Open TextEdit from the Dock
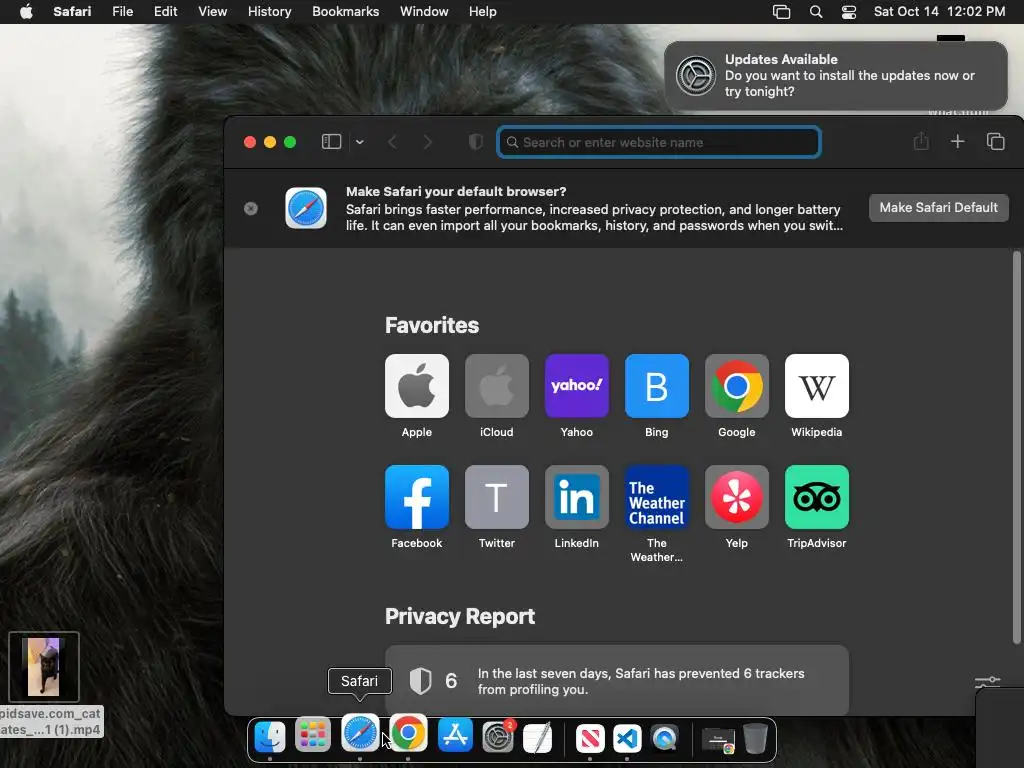The image size is (1024, 768). (x=537, y=738)
